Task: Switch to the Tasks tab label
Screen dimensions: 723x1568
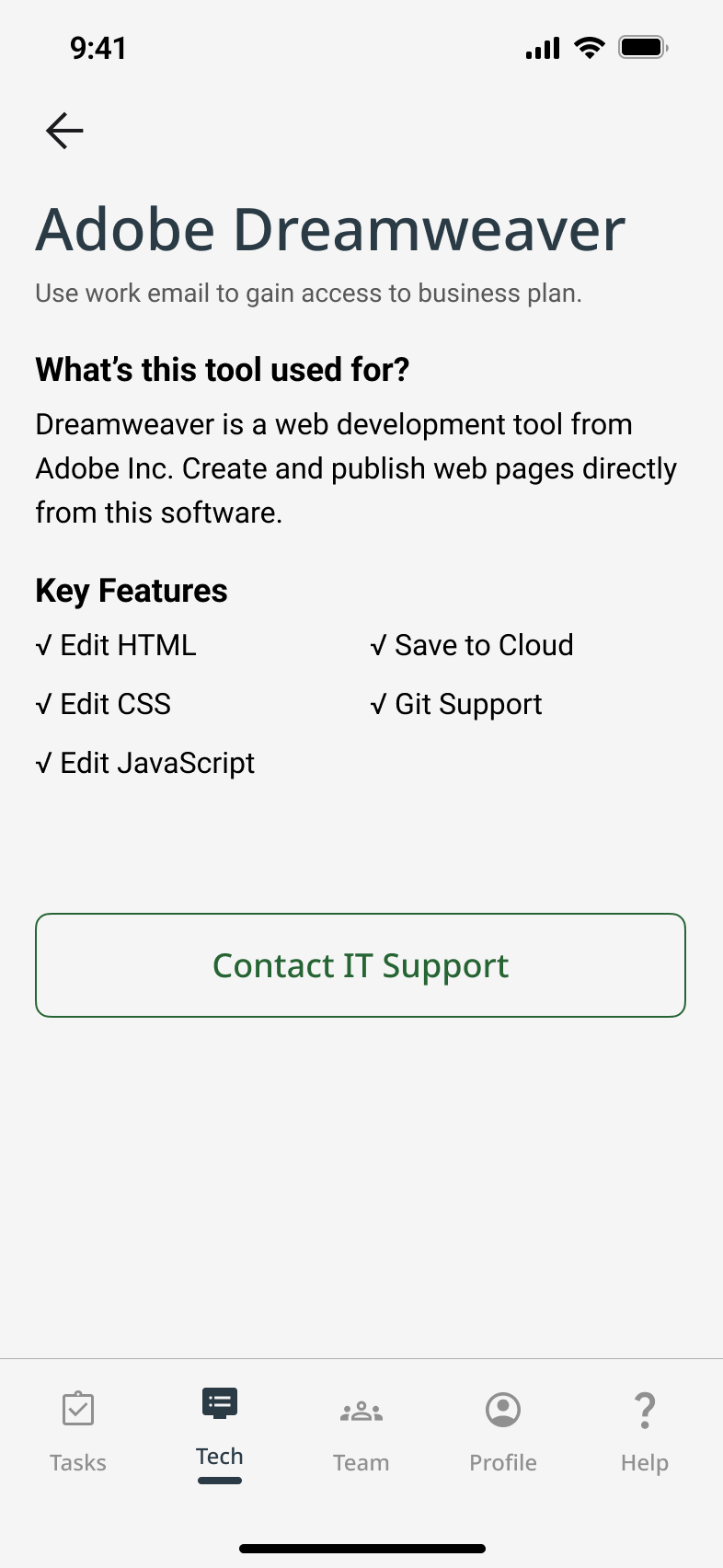Action: 78,1462
